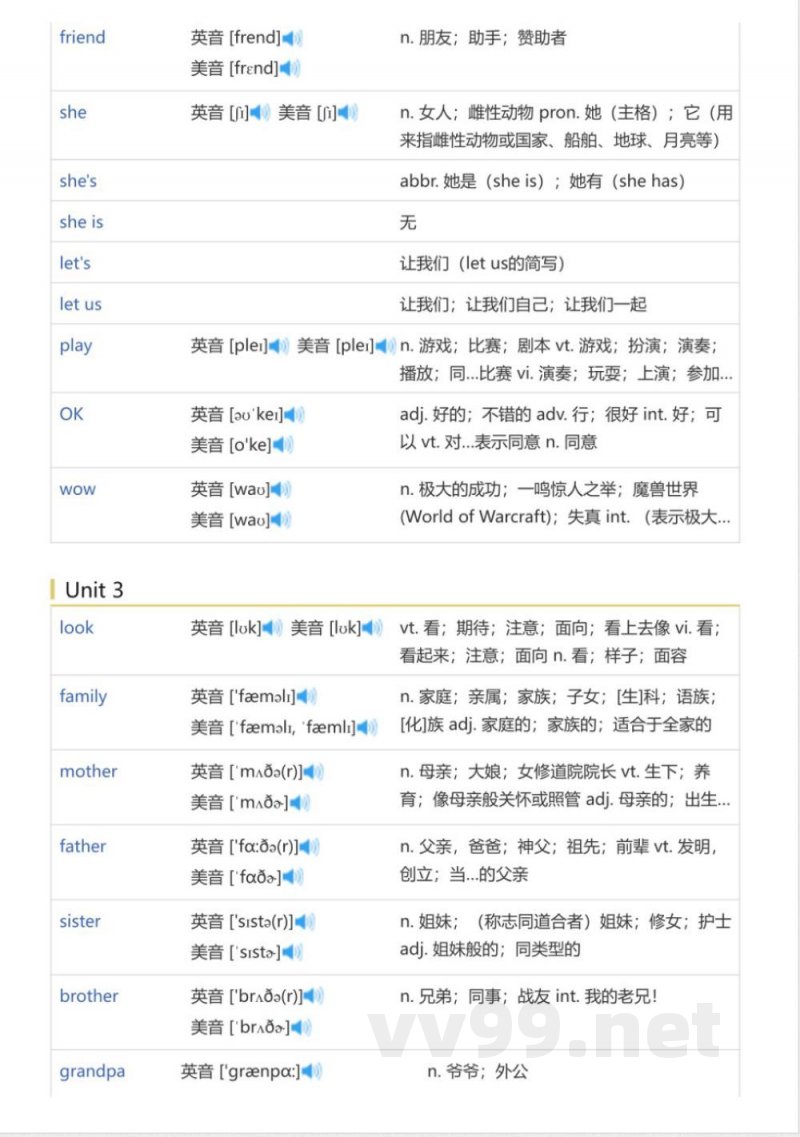Open the word entry "she's"

pos(78,181)
